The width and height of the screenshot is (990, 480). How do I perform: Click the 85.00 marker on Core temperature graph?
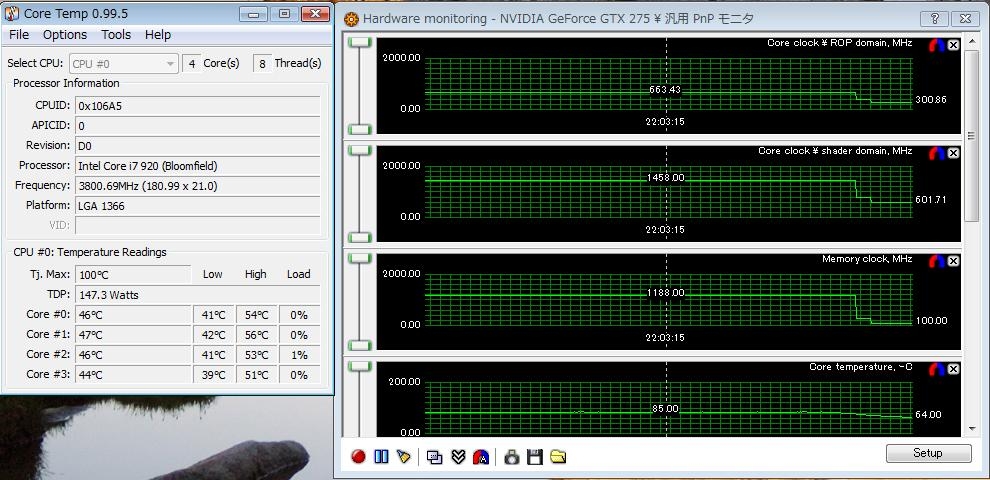pyautogui.click(x=665, y=409)
